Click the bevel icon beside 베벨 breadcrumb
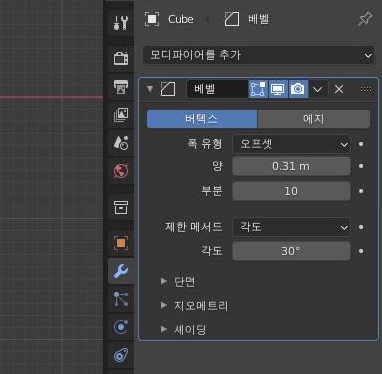This screenshot has width=382, height=374. [x=232, y=19]
